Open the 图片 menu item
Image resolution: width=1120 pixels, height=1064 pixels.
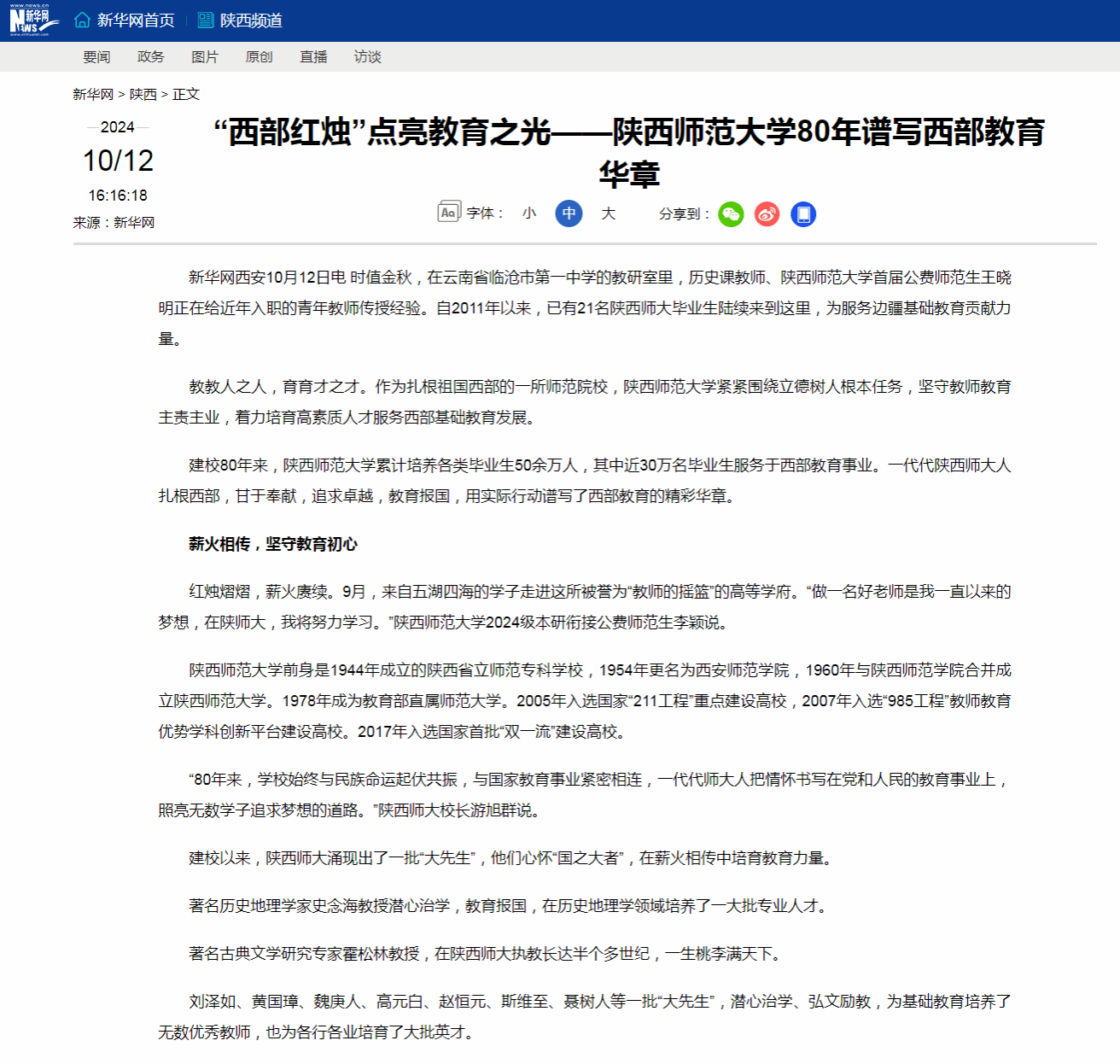(205, 56)
